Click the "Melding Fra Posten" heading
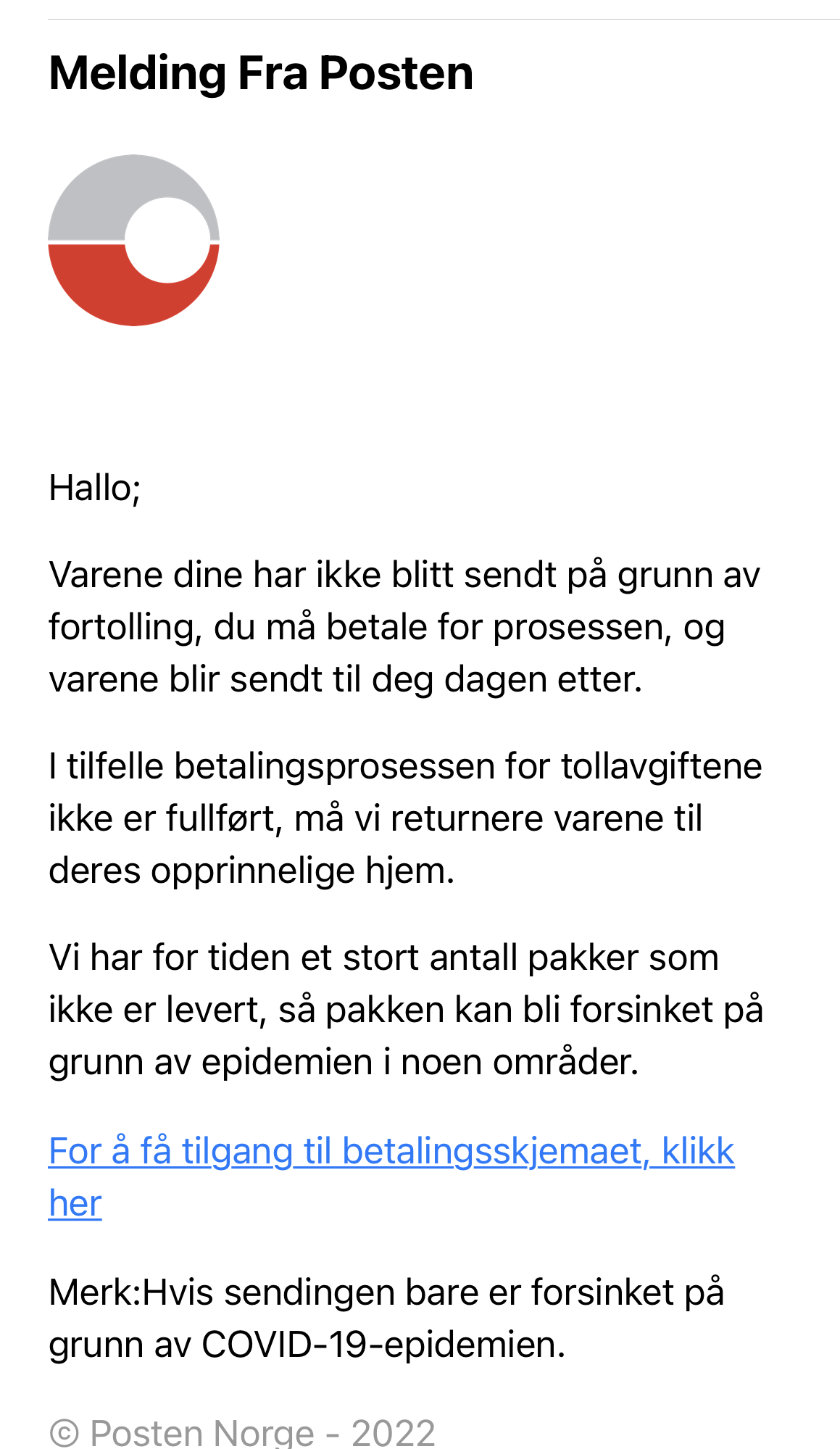The image size is (840, 1449). [x=261, y=73]
